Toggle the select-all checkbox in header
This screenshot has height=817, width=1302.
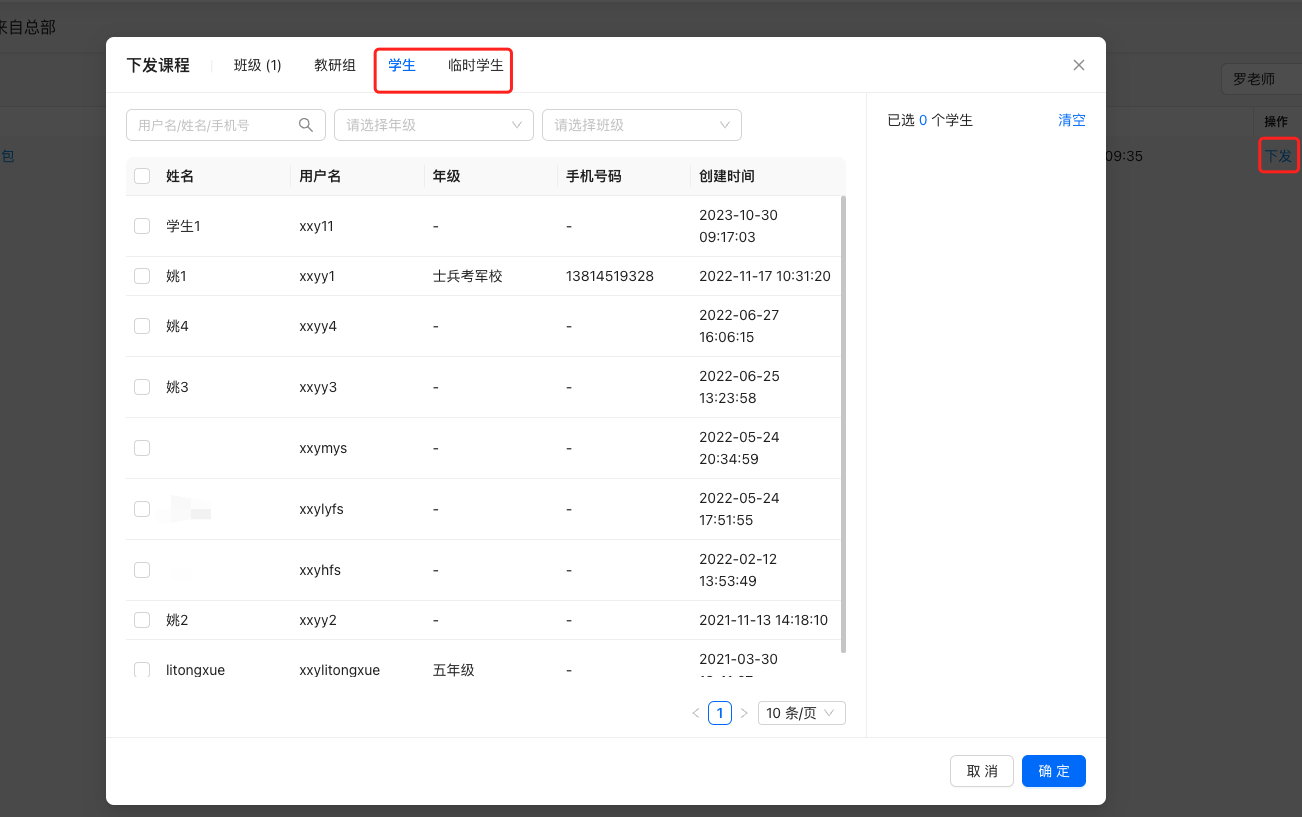(x=142, y=176)
